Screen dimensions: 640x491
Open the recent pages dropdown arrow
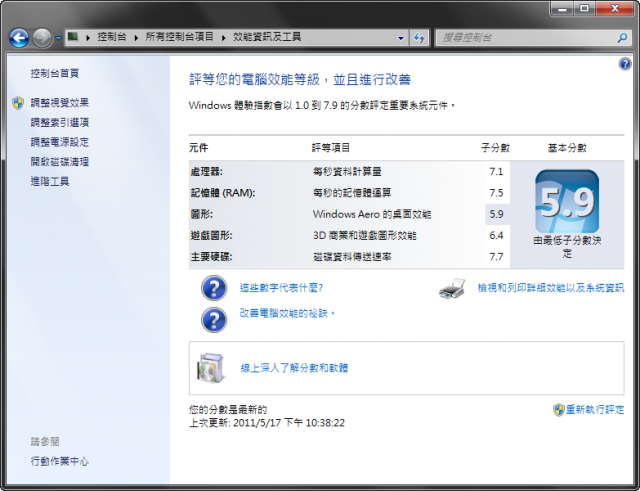point(58,38)
